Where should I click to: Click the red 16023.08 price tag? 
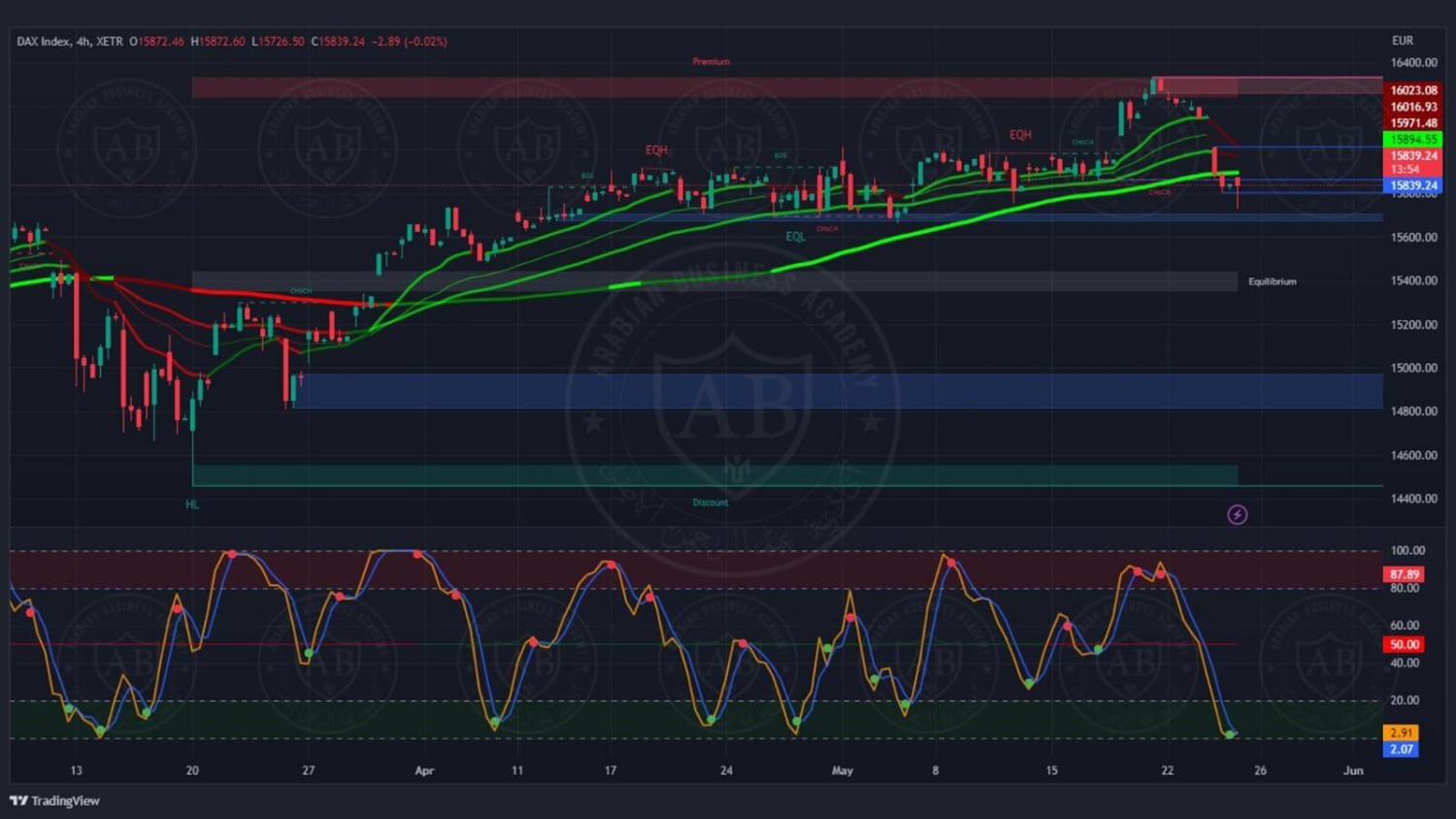coord(1413,90)
